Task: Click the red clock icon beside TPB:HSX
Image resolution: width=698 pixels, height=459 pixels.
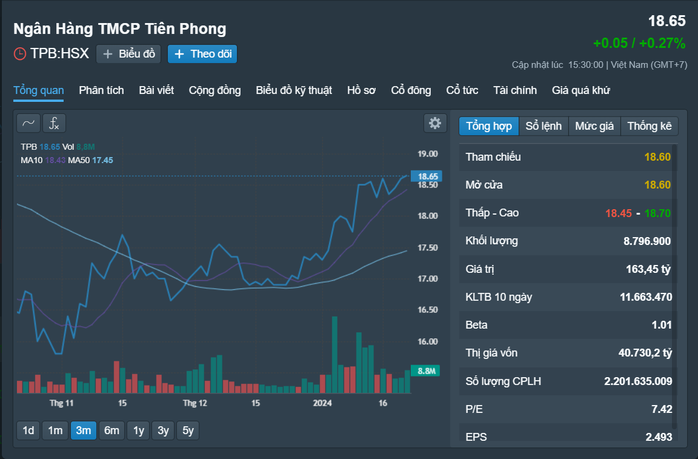Action: 20,54
